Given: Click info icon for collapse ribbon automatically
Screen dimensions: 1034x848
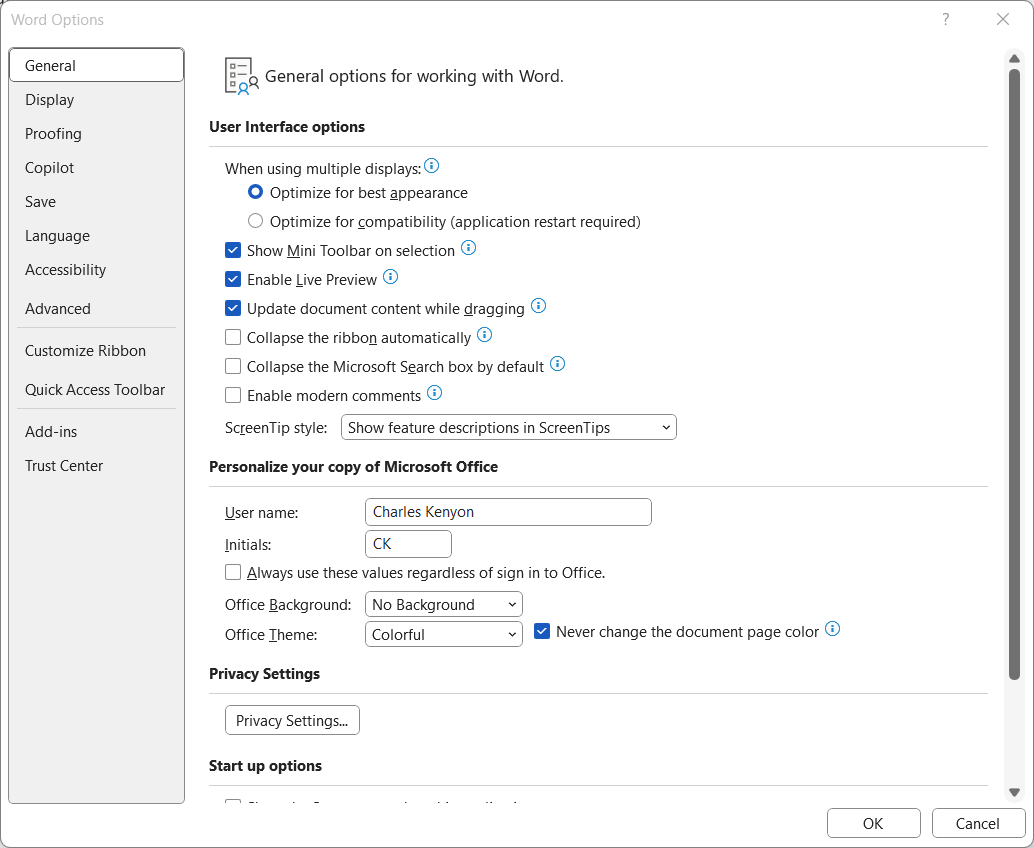Looking at the screenshot, I should (x=485, y=335).
